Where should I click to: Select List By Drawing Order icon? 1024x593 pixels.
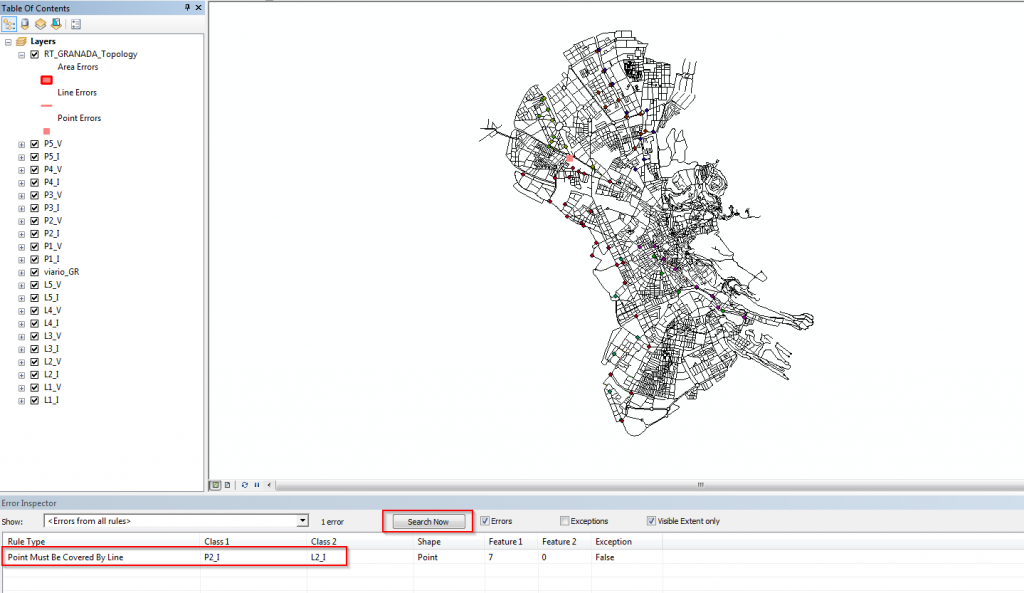[9, 23]
